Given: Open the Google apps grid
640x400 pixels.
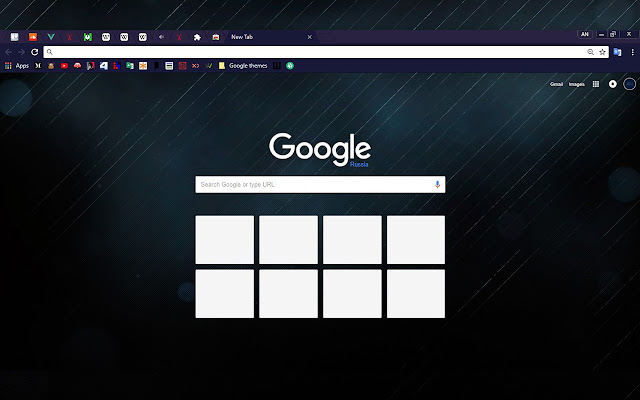Looking at the screenshot, I should [x=596, y=84].
